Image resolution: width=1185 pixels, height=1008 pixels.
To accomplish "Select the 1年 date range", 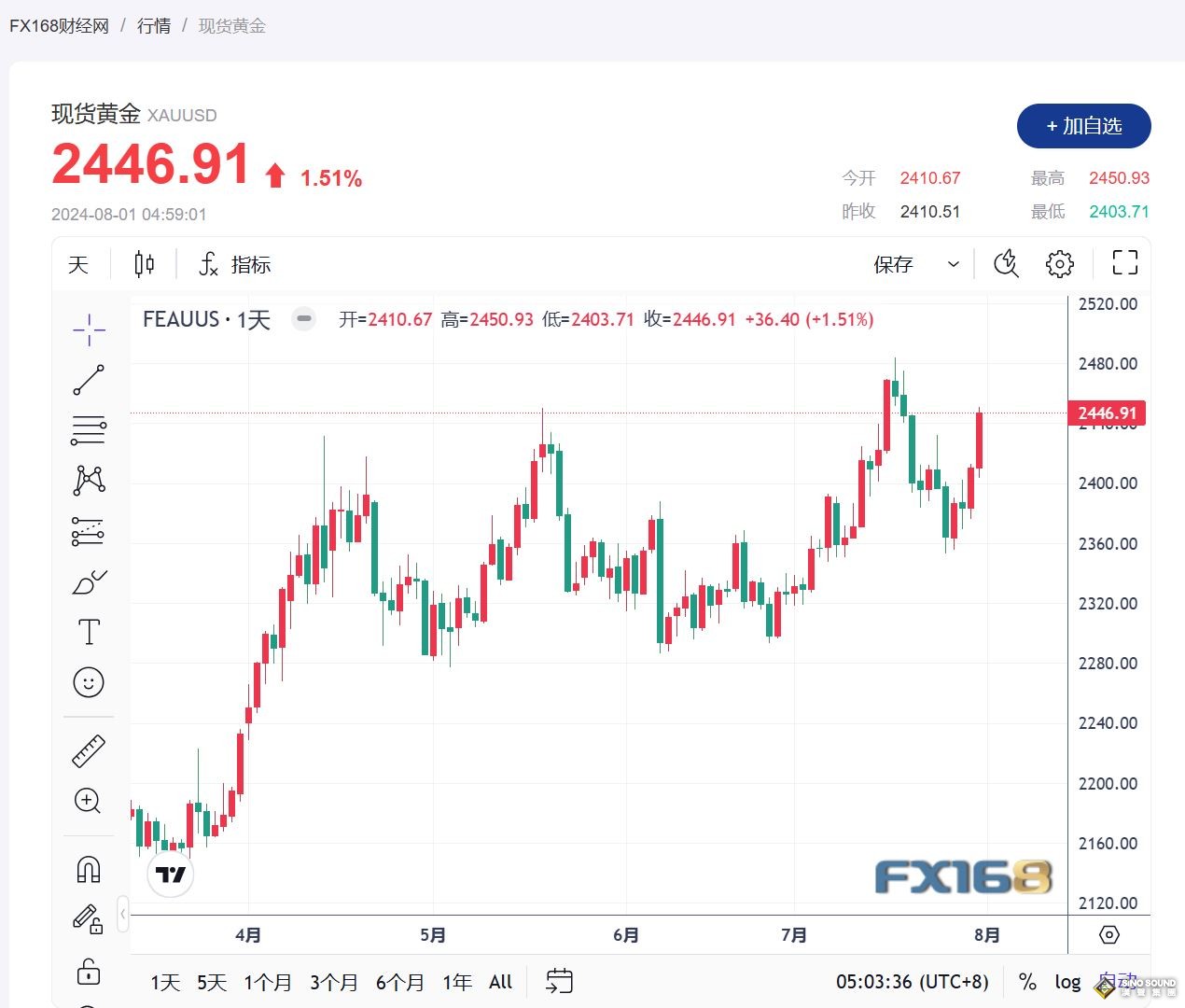I will [457, 982].
